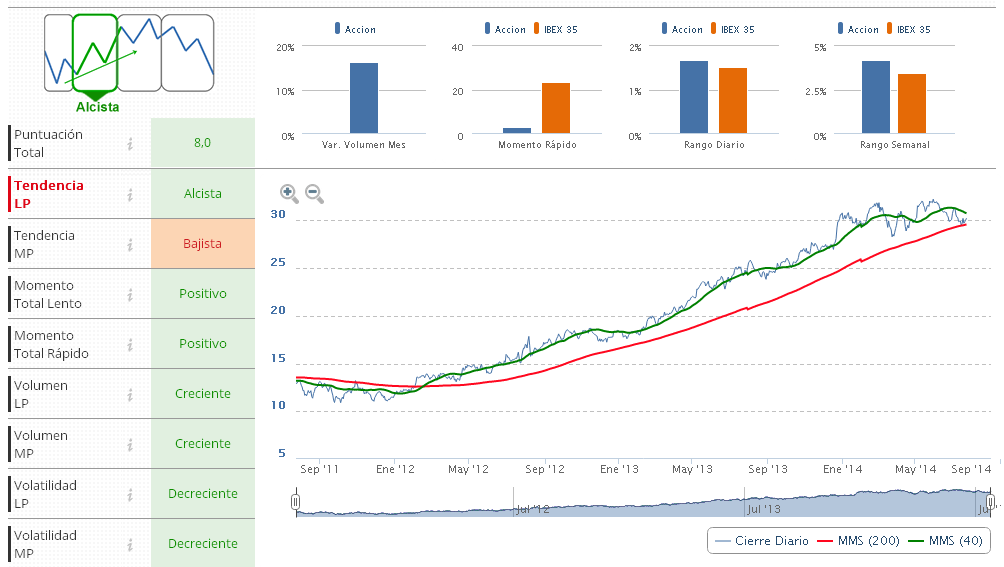This screenshot has height=567, width=1004.
Task: Open info icon for Puntuación Total
Action: tap(130, 144)
